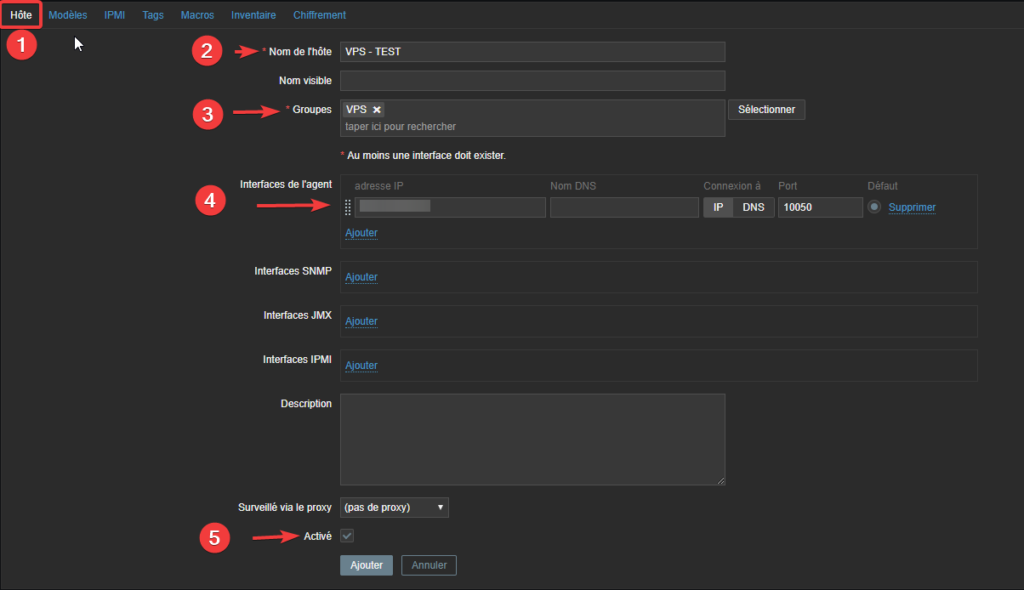The image size is (1024, 590).
Task: Select the Défaut interface radio button
Action: [875, 207]
